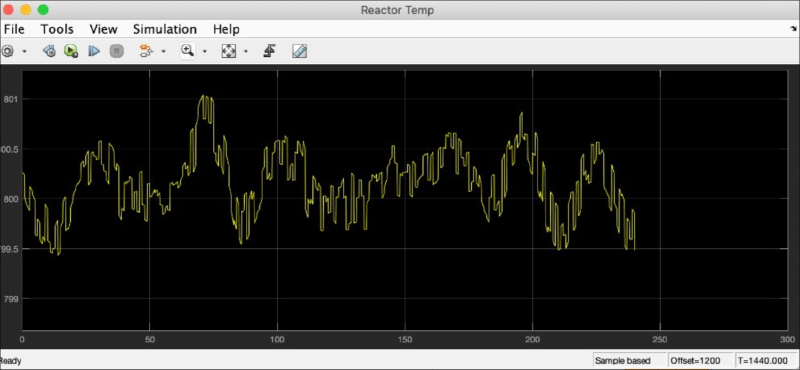
Task: Expand dropdown beside highlight block icon
Action: 163,52
